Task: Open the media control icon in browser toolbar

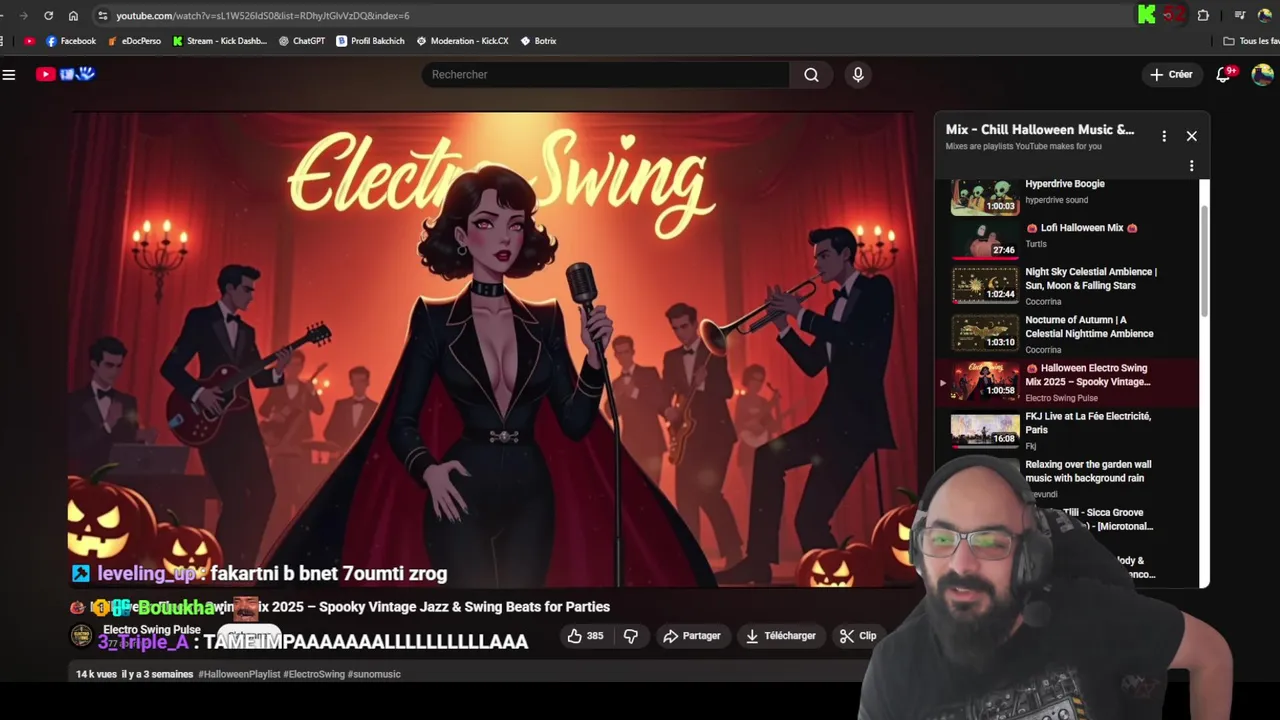Action: pyautogui.click(x=1240, y=15)
